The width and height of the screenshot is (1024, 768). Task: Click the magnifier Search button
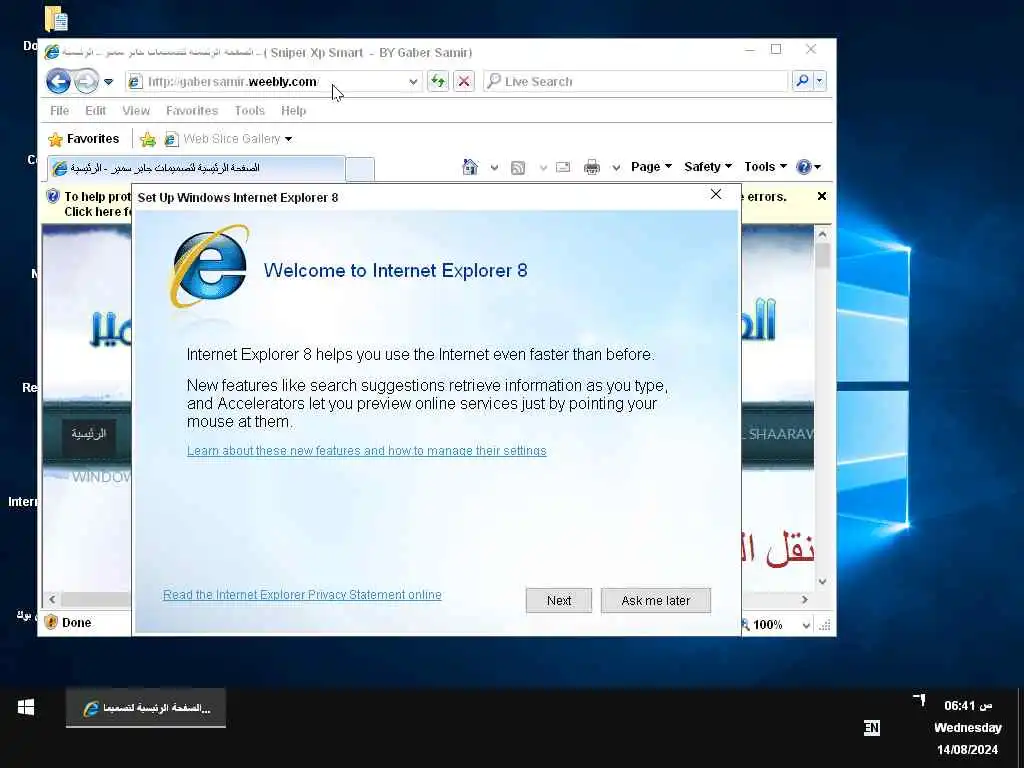pos(802,81)
